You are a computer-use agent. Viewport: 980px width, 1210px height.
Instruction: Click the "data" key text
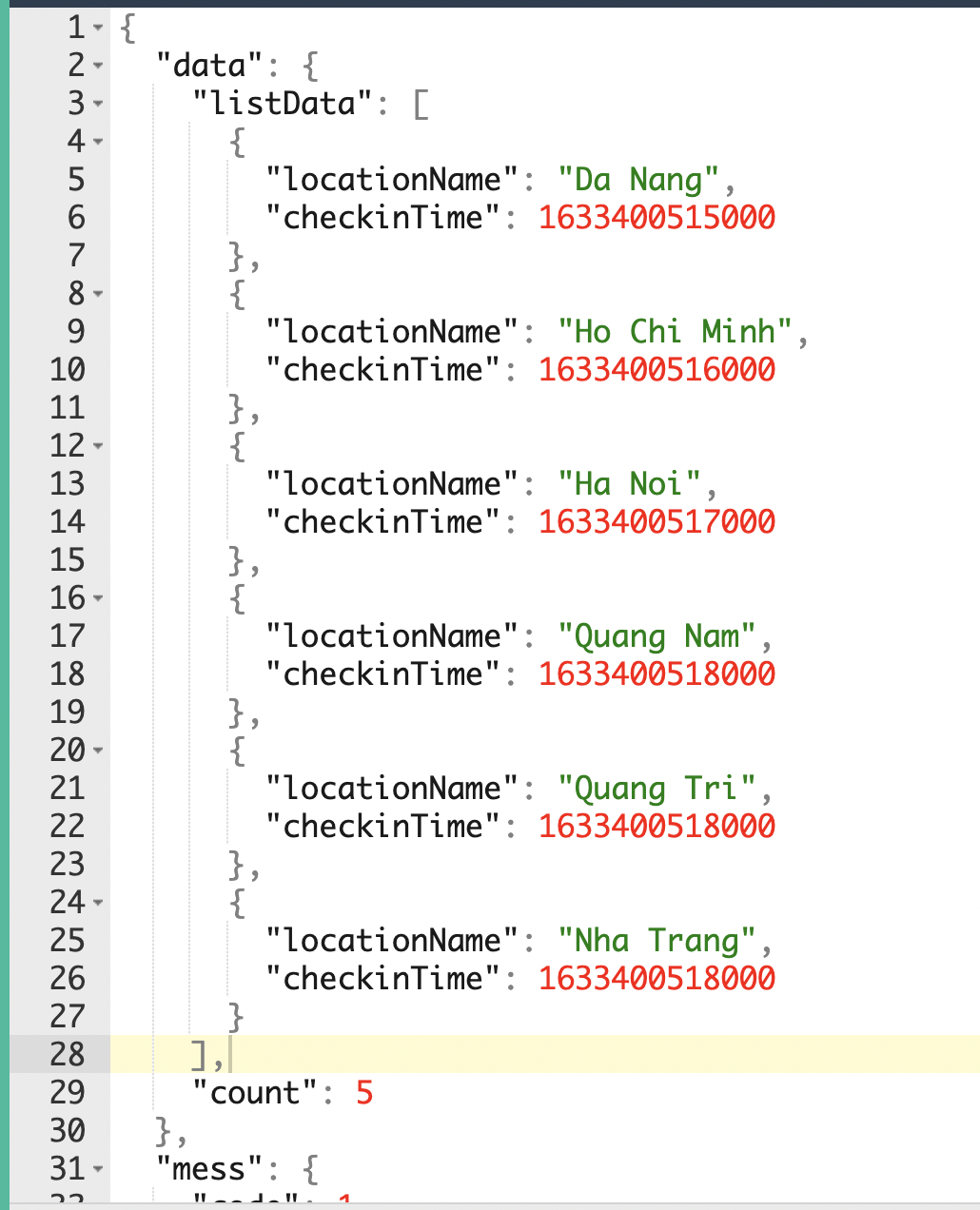(x=209, y=66)
